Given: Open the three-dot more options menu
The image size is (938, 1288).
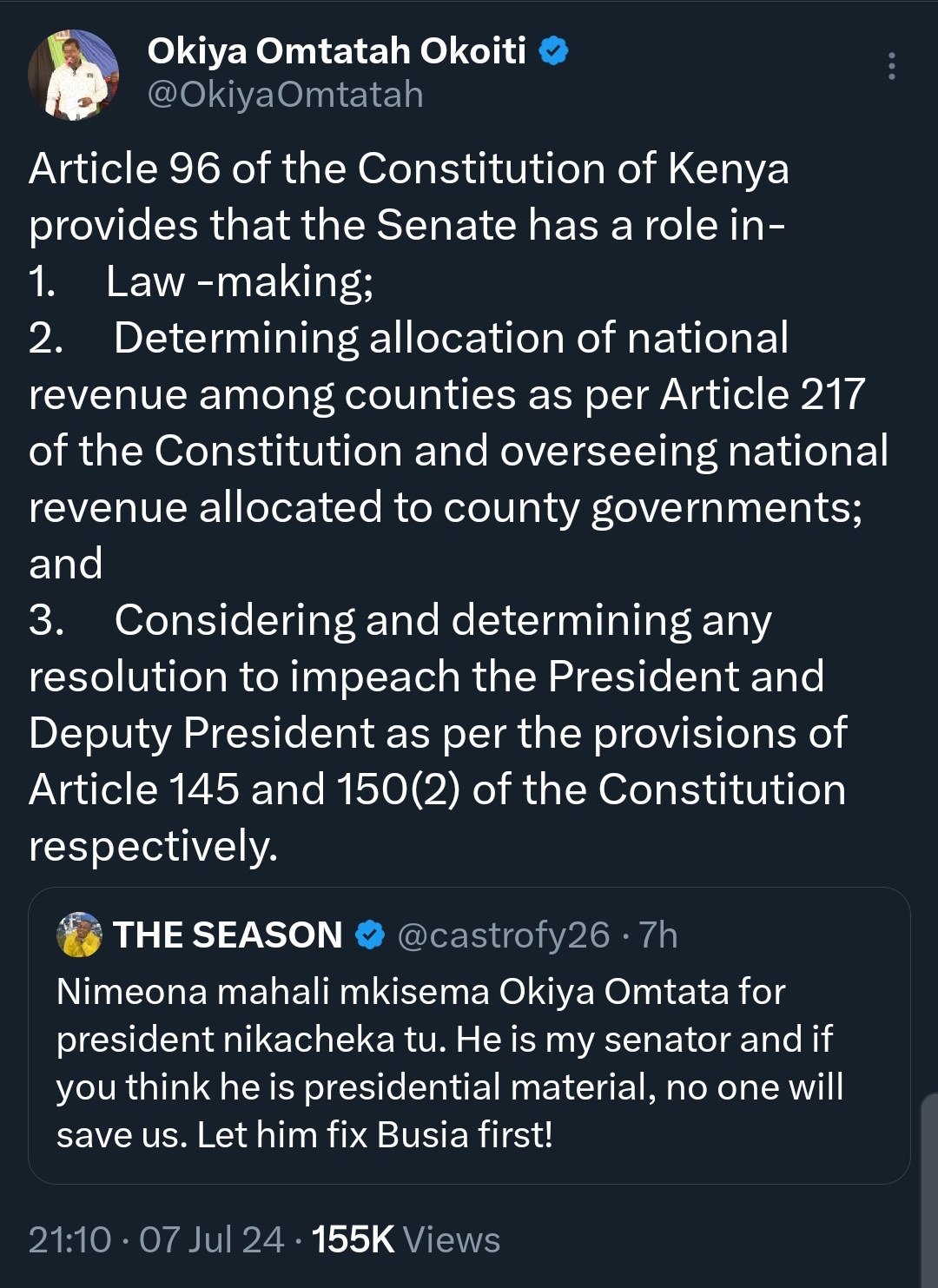Looking at the screenshot, I should (x=891, y=66).
